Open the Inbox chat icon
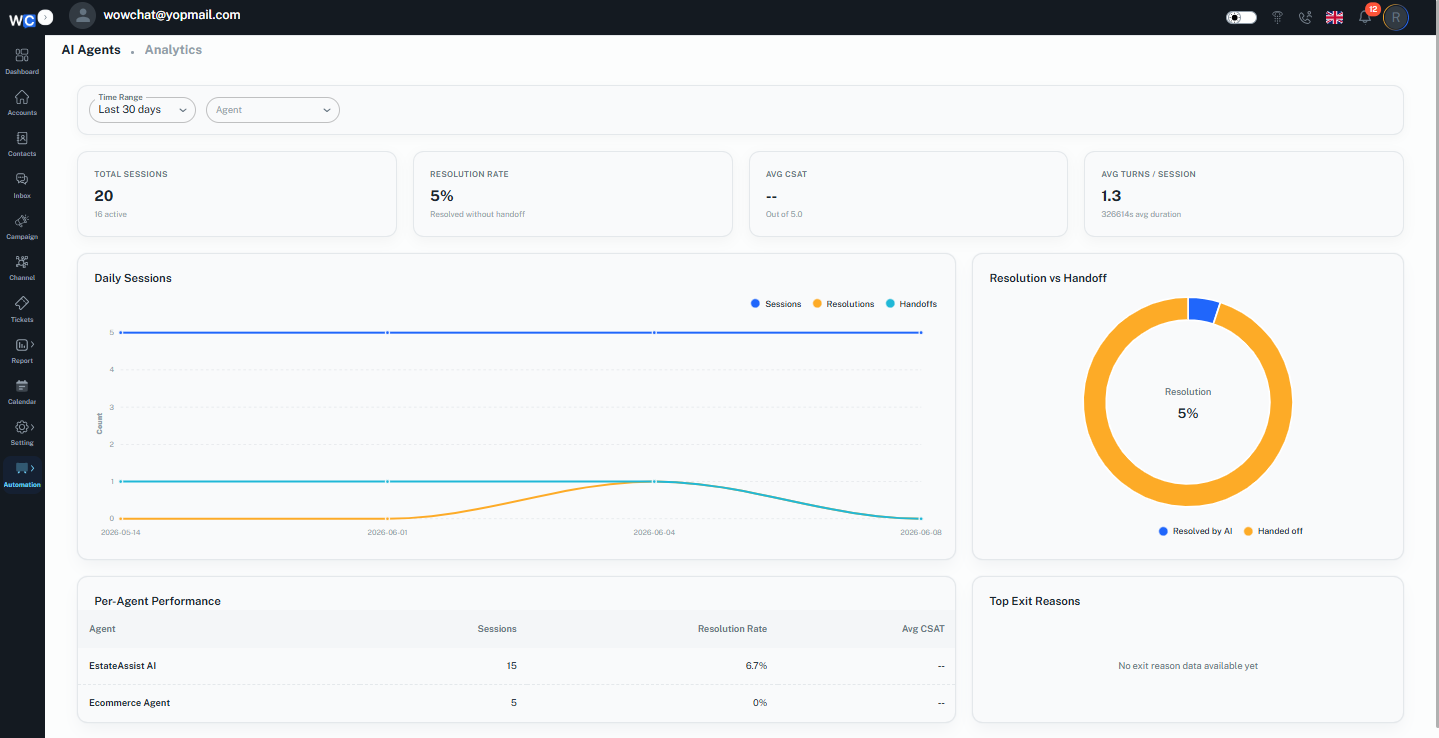This screenshot has width=1439, height=738. [22, 180]
